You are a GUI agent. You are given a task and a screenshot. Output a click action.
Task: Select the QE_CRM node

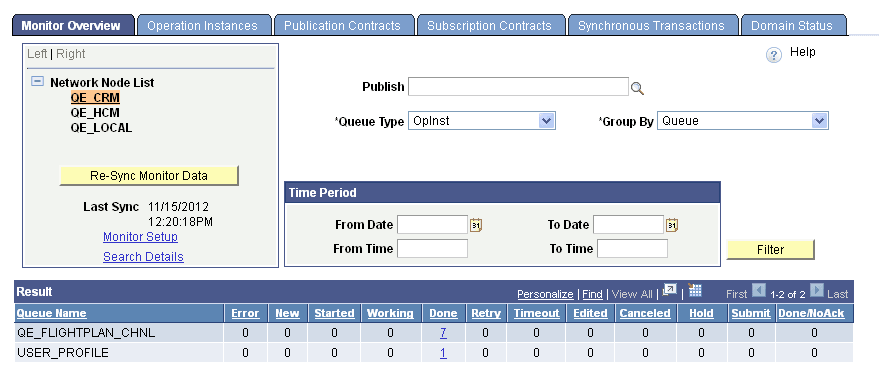click(x=95, y=97)
